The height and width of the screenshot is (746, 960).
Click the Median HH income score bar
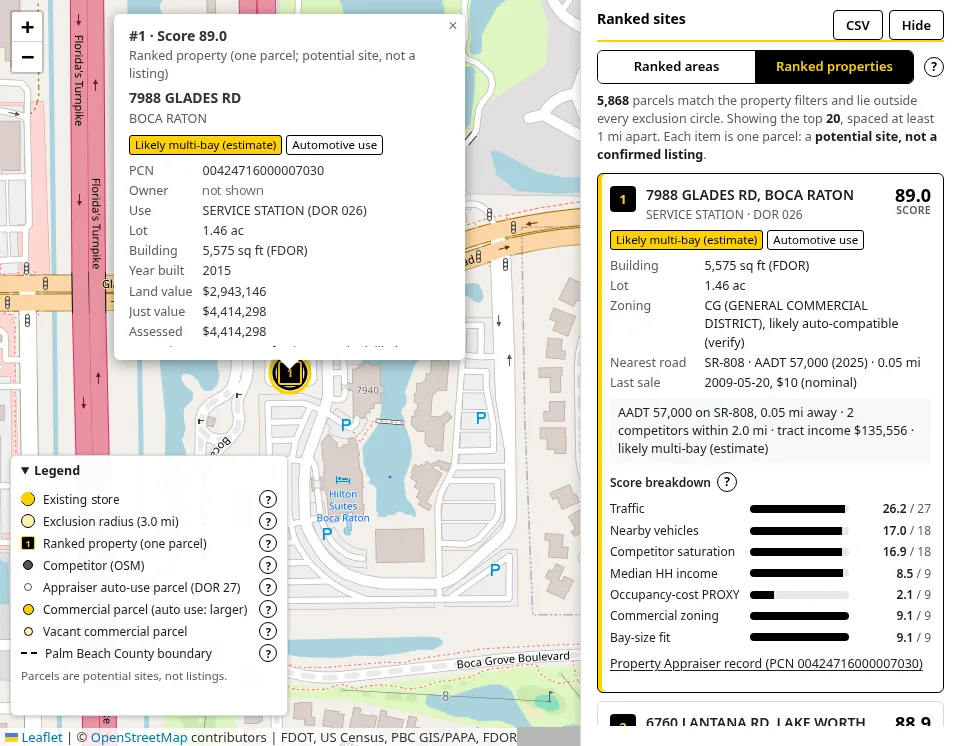(799, 573)
